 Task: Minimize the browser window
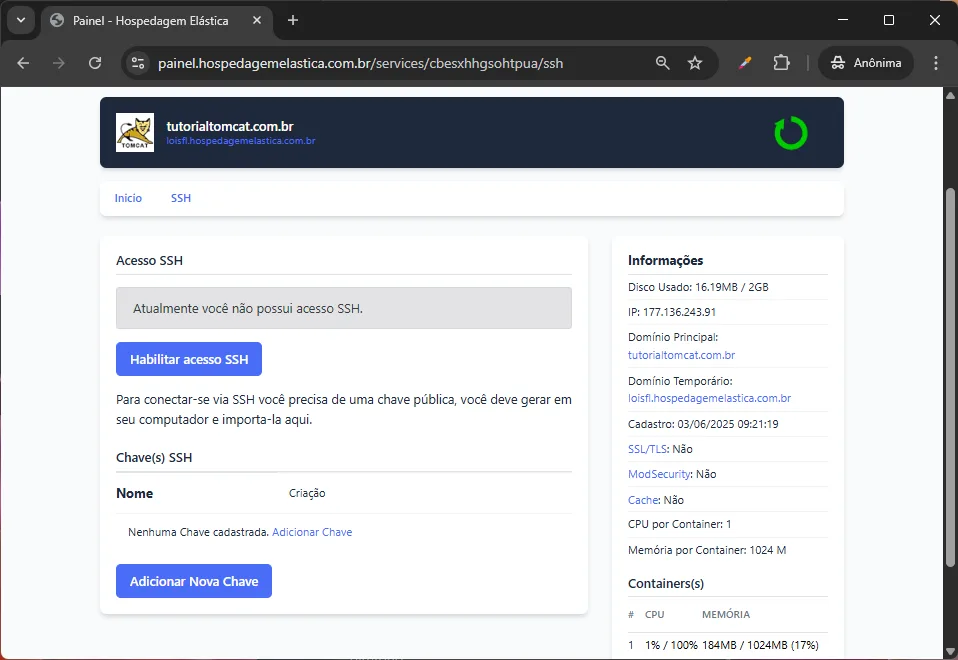843,20
